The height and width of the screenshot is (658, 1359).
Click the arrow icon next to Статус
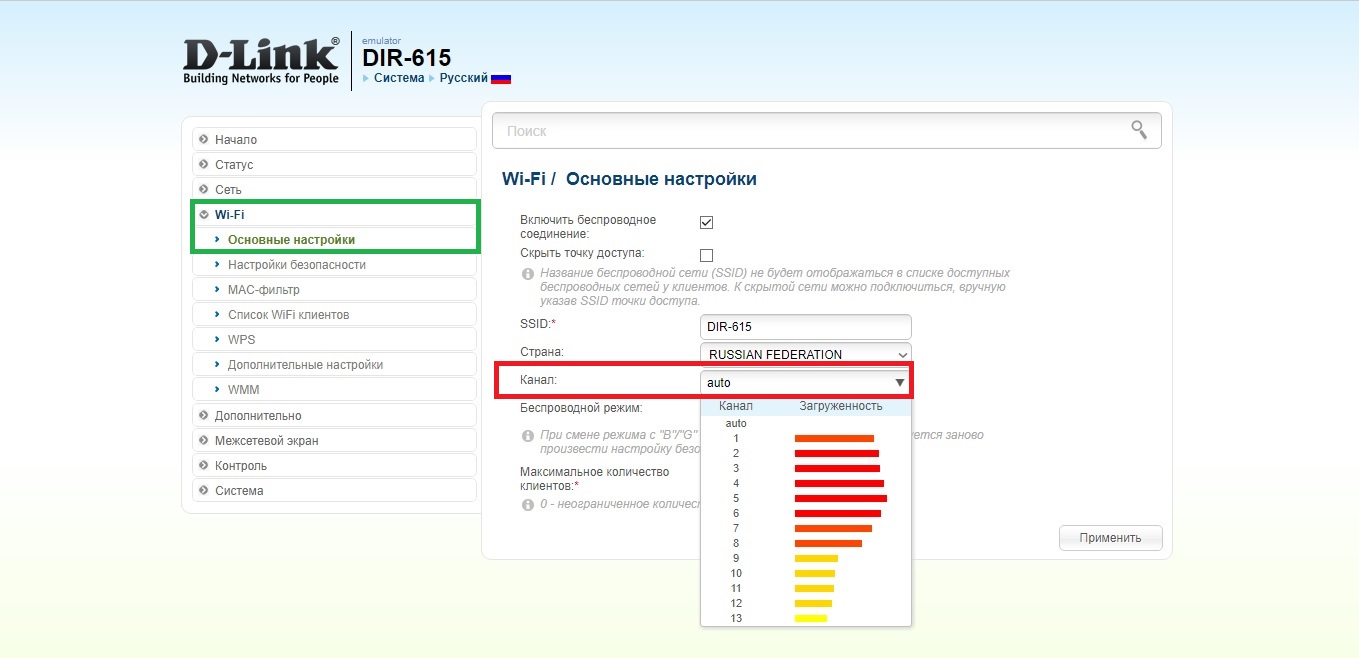(204, 164)
